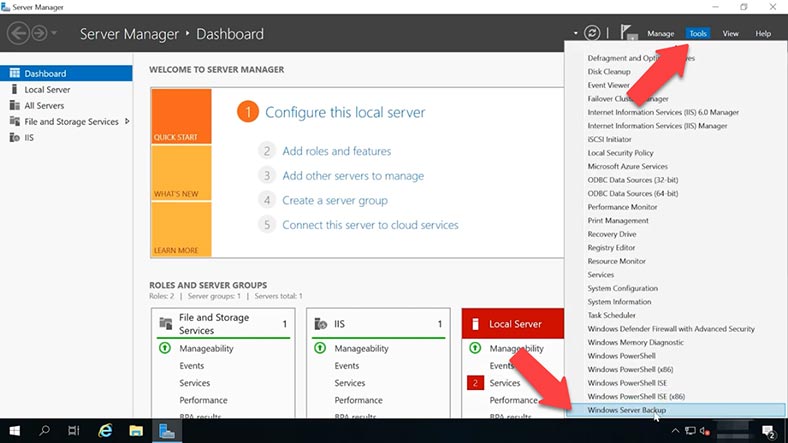
Task: Show hidden system tray icons chevron
Action: 675,431
